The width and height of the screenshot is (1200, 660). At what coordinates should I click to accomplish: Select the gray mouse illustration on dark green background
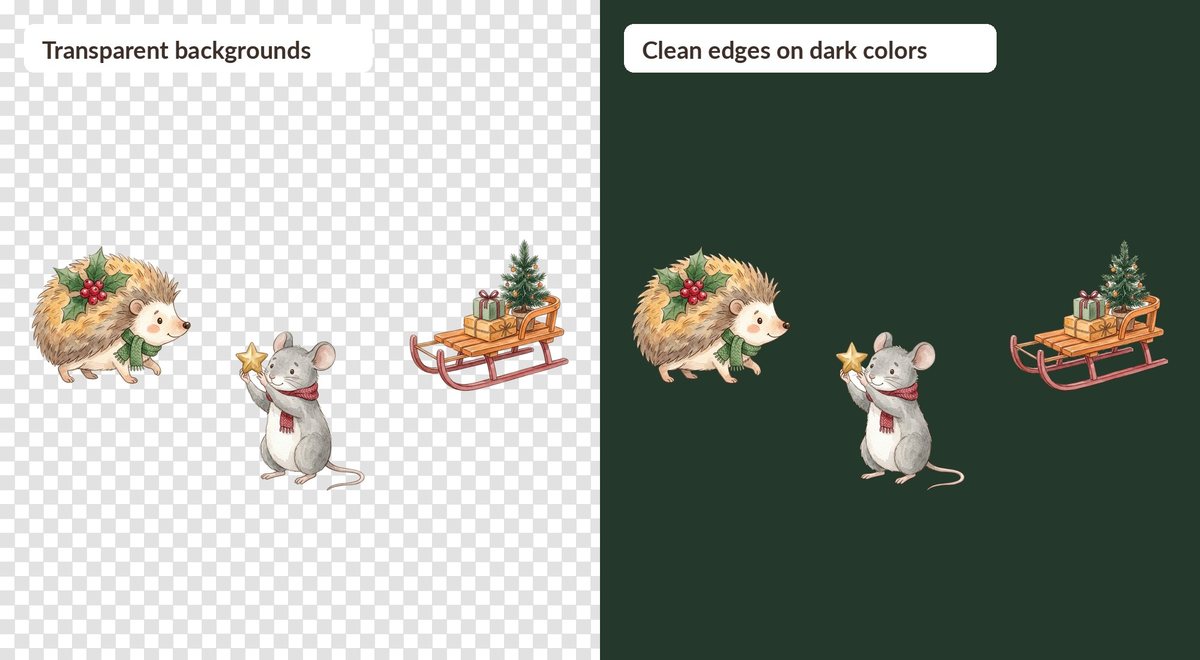(899, 411)
